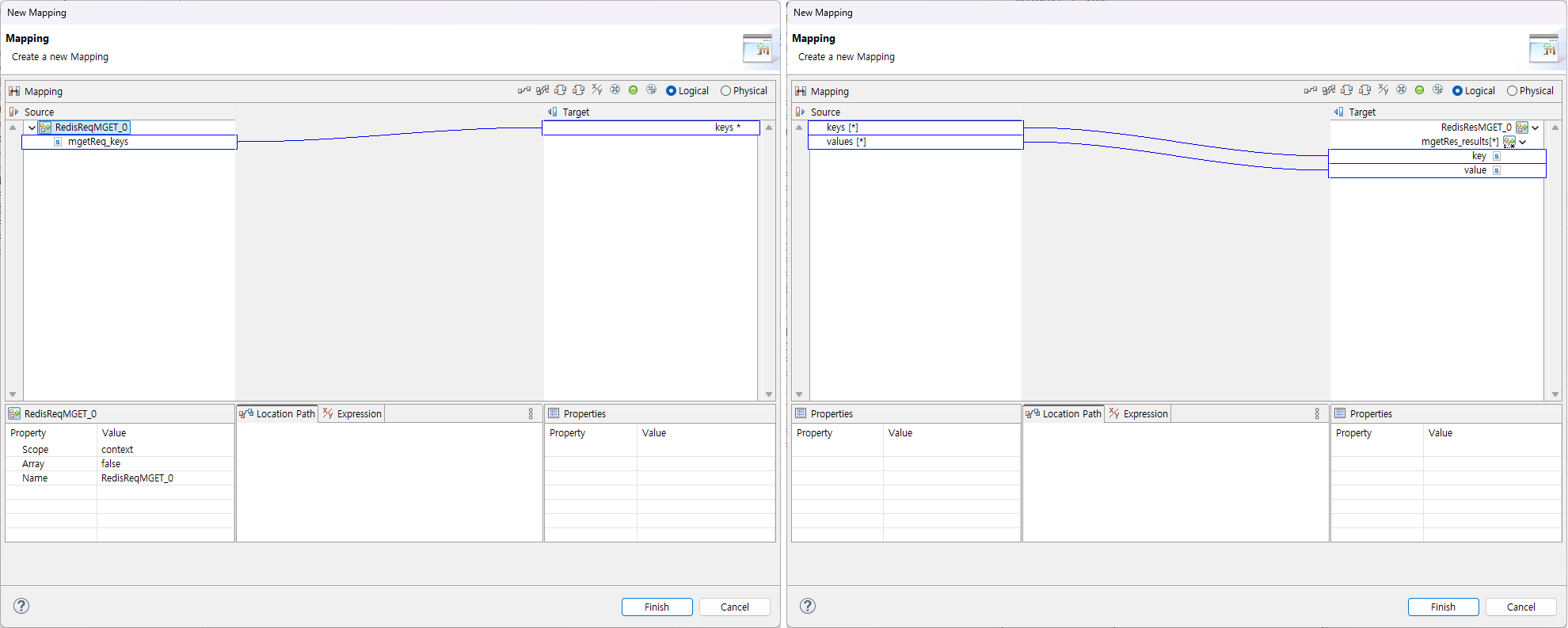This screenshot has height=628, width=1568.
Task: Click round collapse-arrows icon in right dialog toolbar
Action: click(1402, 90)
